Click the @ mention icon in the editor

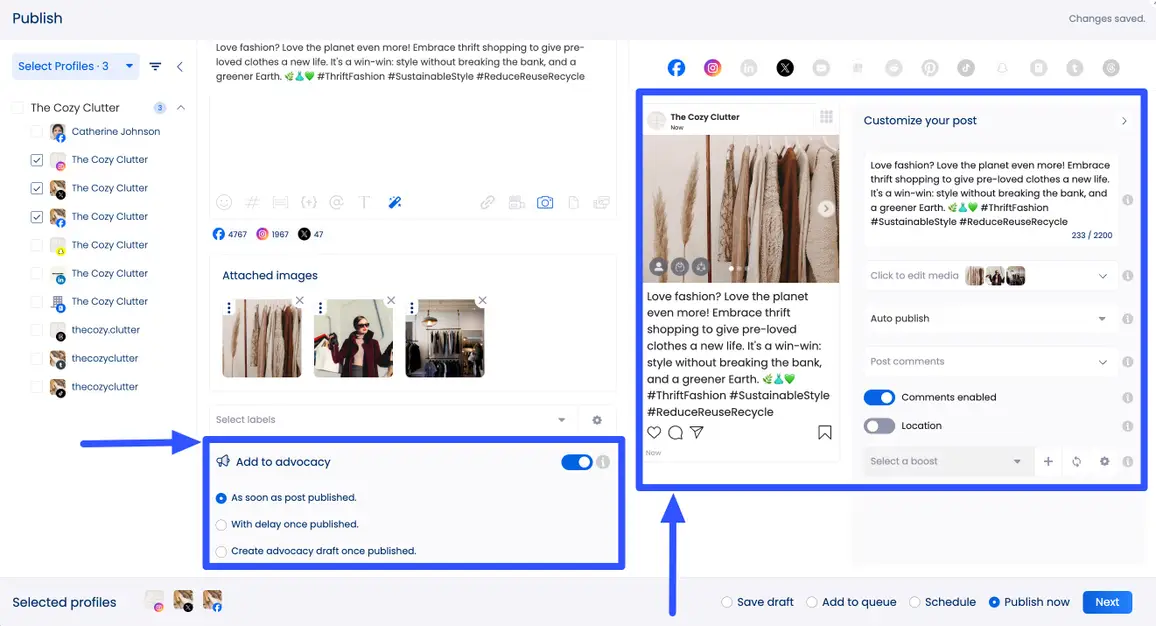click(x=337, y=202)
